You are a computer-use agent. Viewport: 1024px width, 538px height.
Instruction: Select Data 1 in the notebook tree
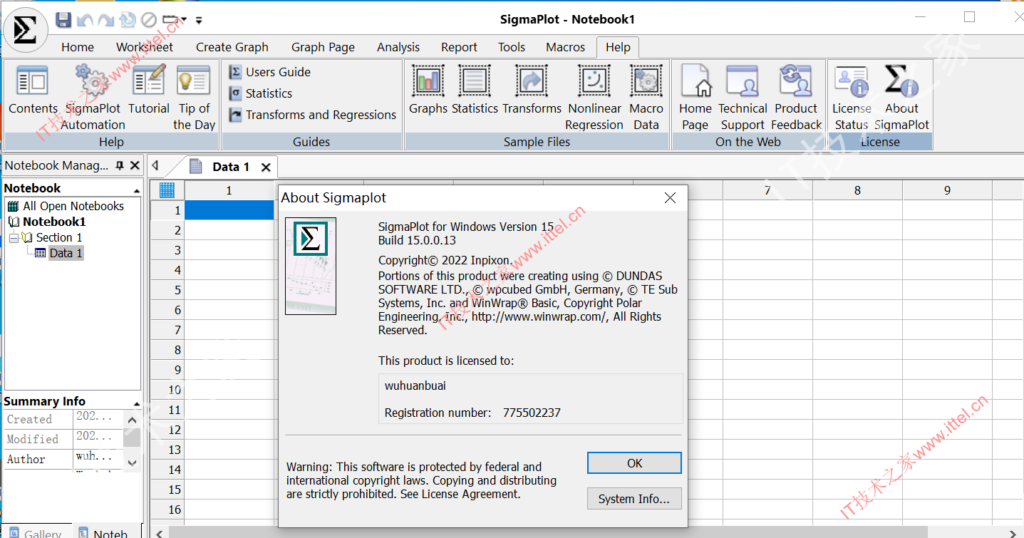point(65,254)
